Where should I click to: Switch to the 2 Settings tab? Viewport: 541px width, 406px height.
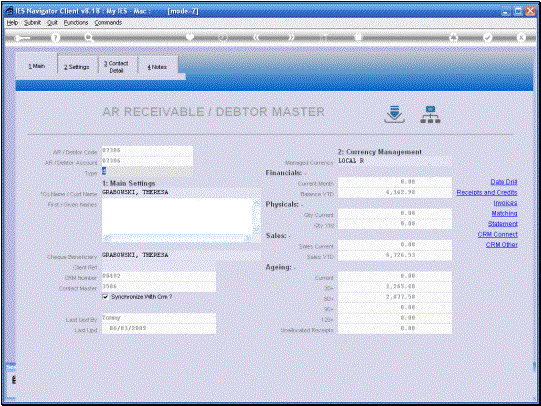pos(77,67)
